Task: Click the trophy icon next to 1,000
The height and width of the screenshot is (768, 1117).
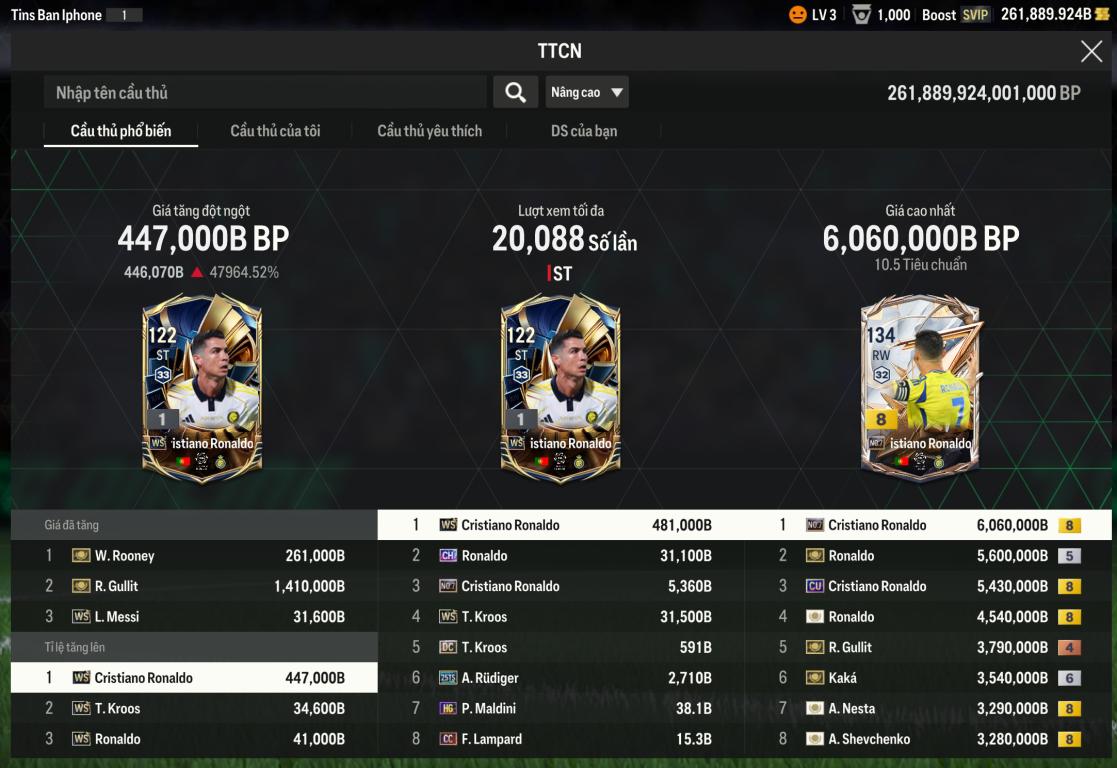Action: click(x=861, y=15)
